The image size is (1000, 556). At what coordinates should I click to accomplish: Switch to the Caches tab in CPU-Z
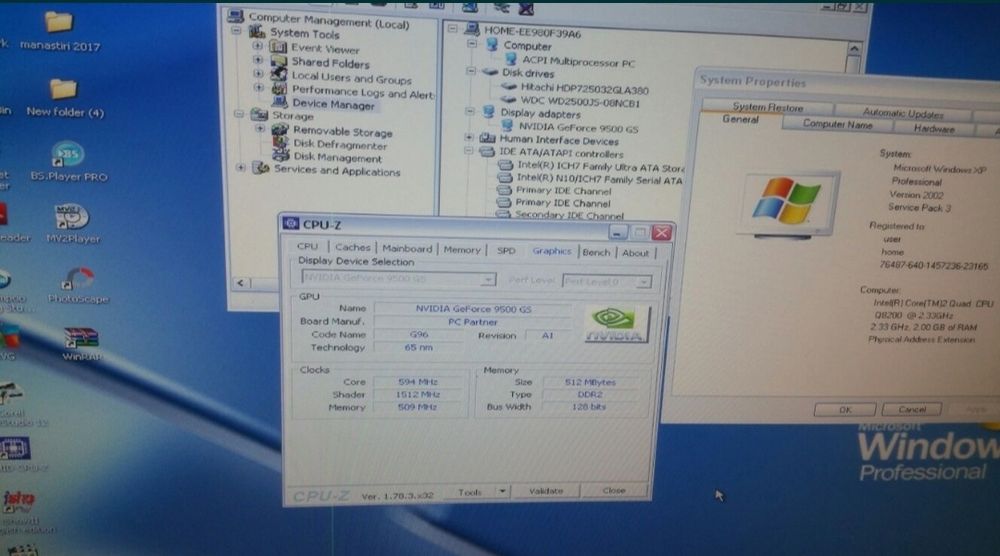352,247
